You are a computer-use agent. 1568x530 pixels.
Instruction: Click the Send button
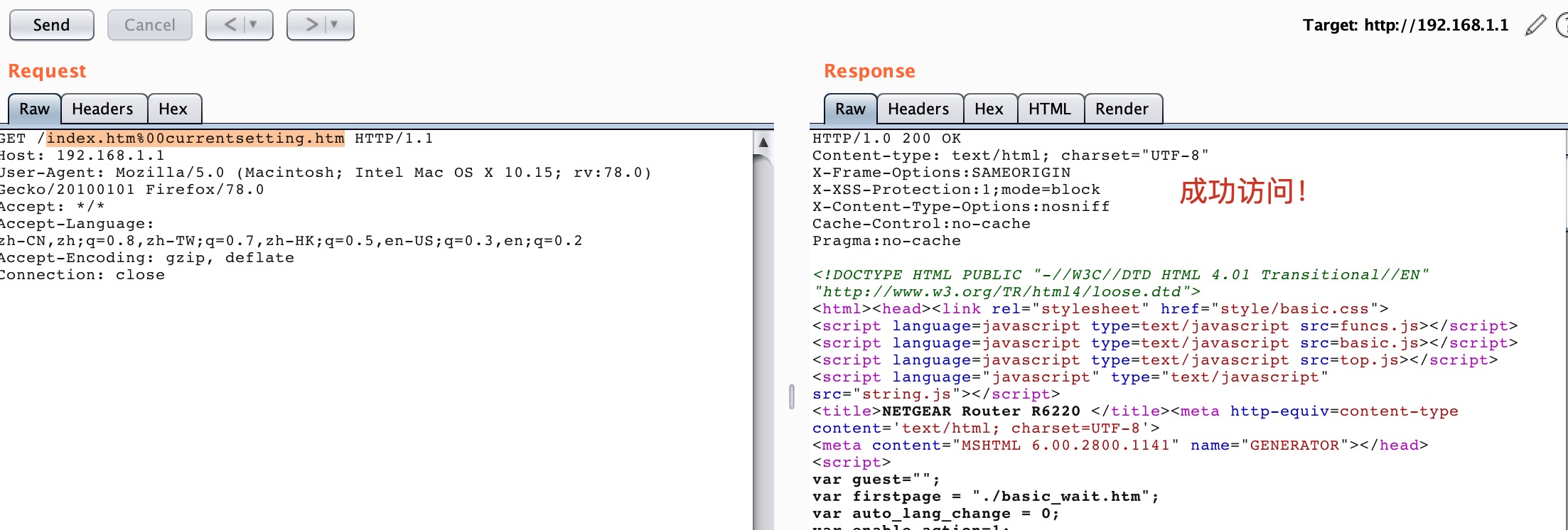(51, 25)
